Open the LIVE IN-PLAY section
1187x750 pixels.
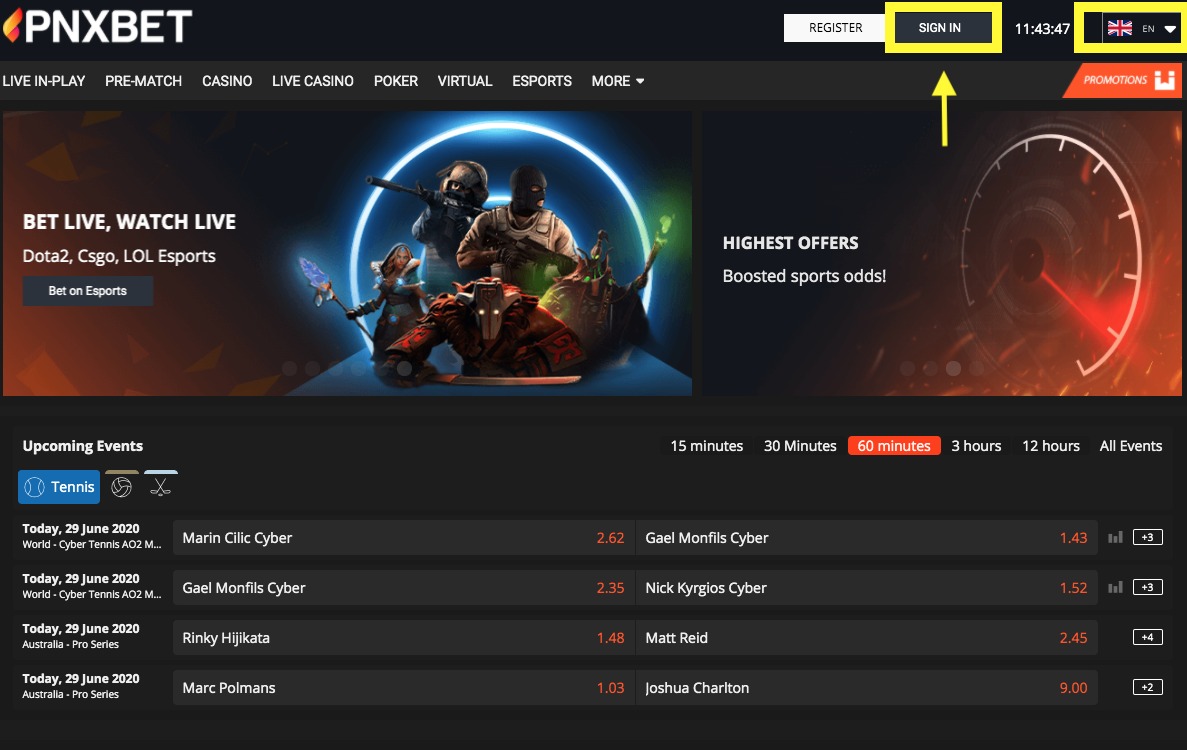(44, 81)
